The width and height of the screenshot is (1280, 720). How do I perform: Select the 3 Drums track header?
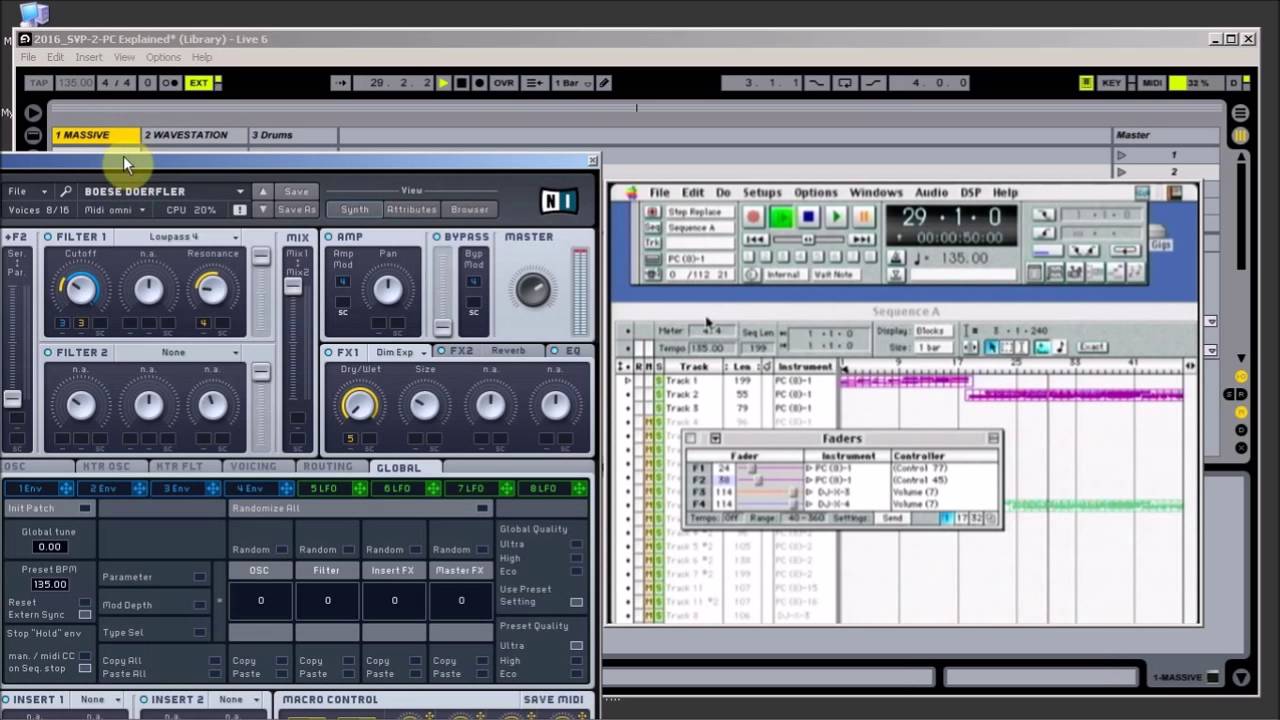[292, 135]
